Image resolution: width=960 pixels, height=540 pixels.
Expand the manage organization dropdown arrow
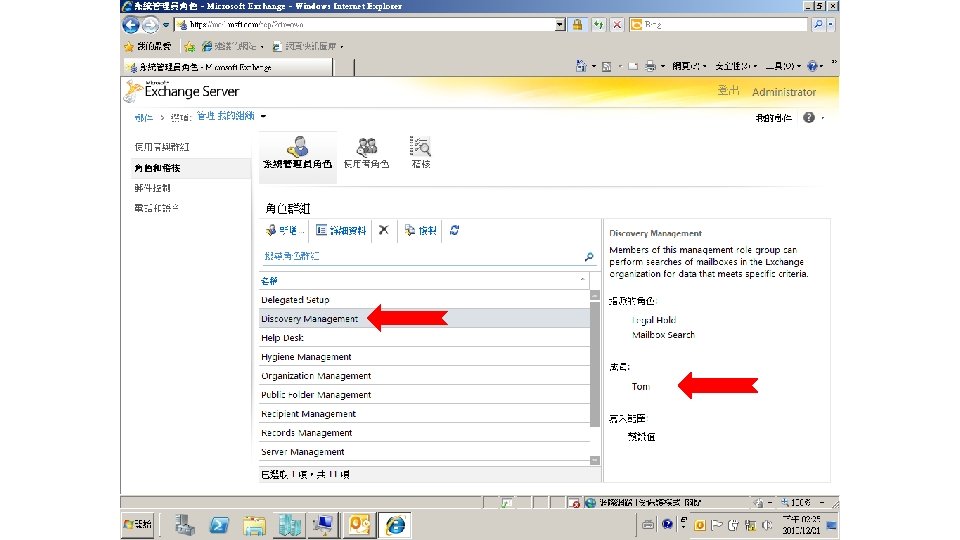tap(263, 116)
